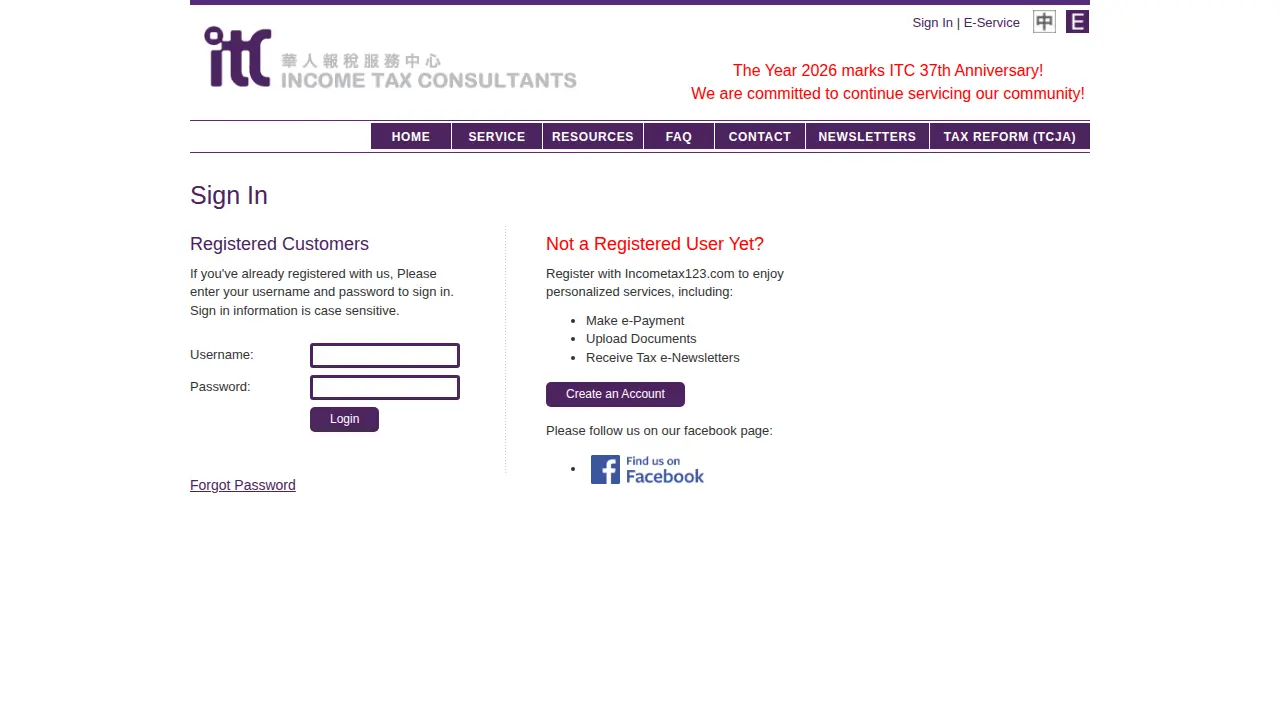Viewport: 1280px width, 720px height.
Task: Focus the Username input field
Action: point(385,356)
